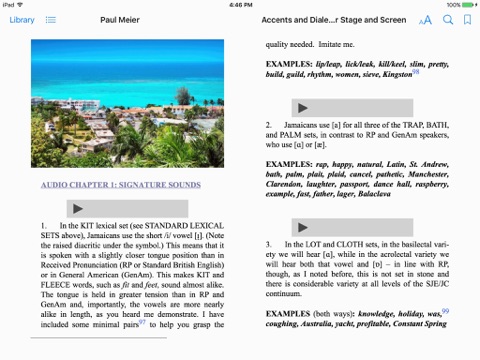The height and width of the screenshot is (360, 480).
Task: Open the table of contents list icon
Action: [51, 20]
